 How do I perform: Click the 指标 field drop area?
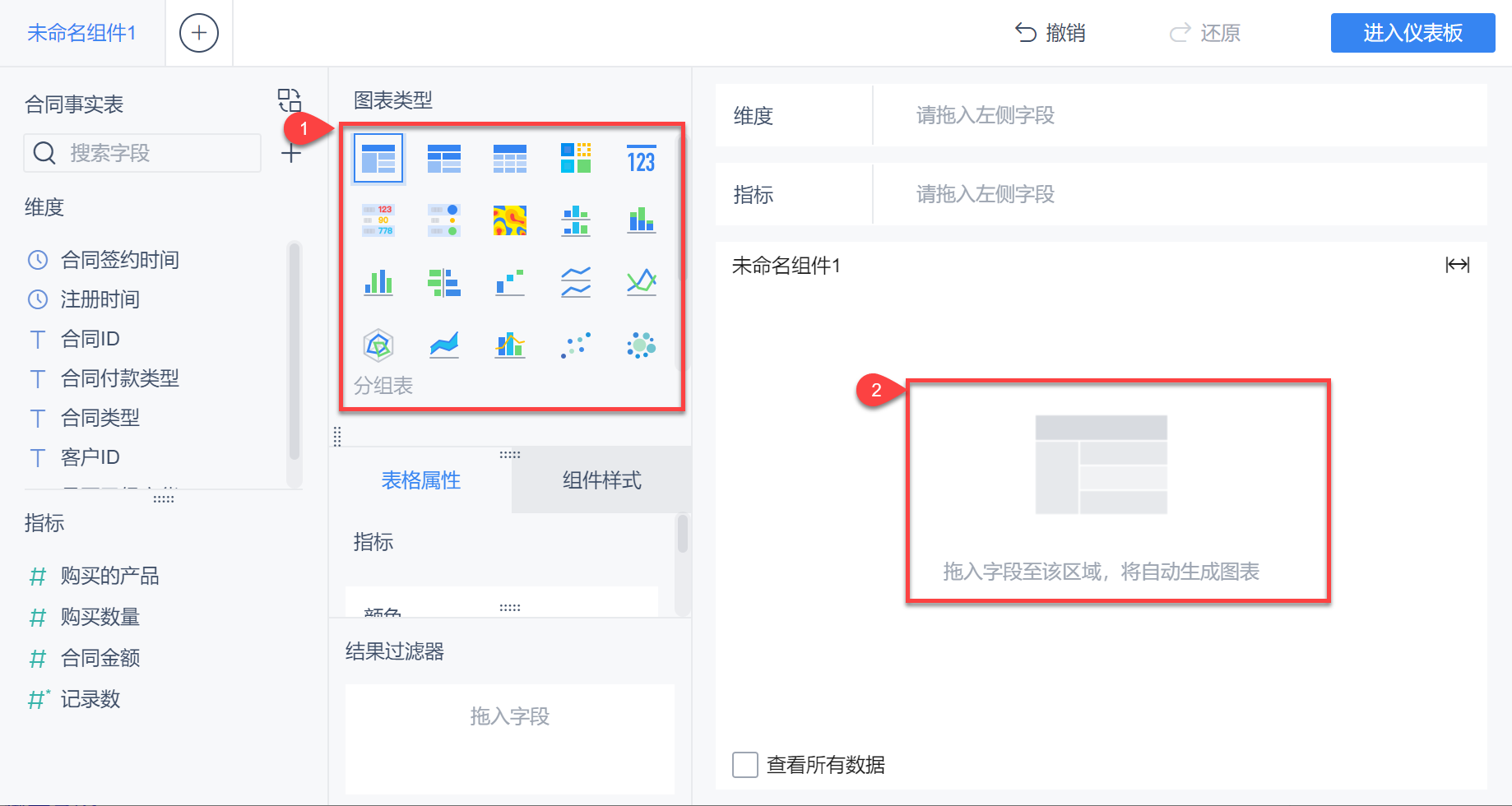pos(1180,194)
